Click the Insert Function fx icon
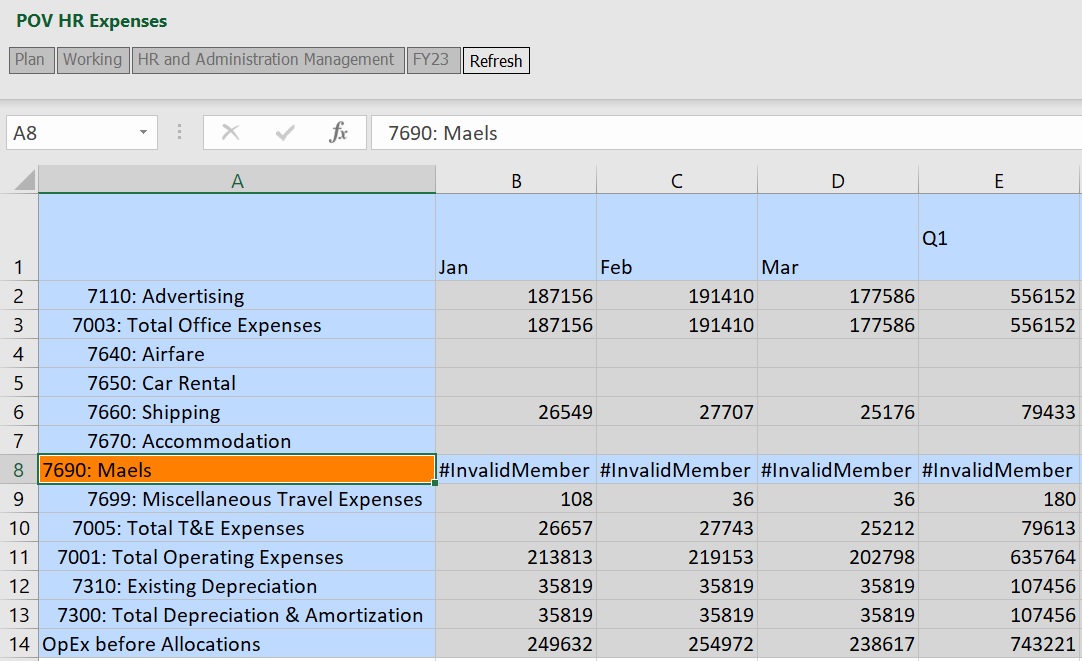The height and width of the screenshot is (661, 1082). [338, 132]
